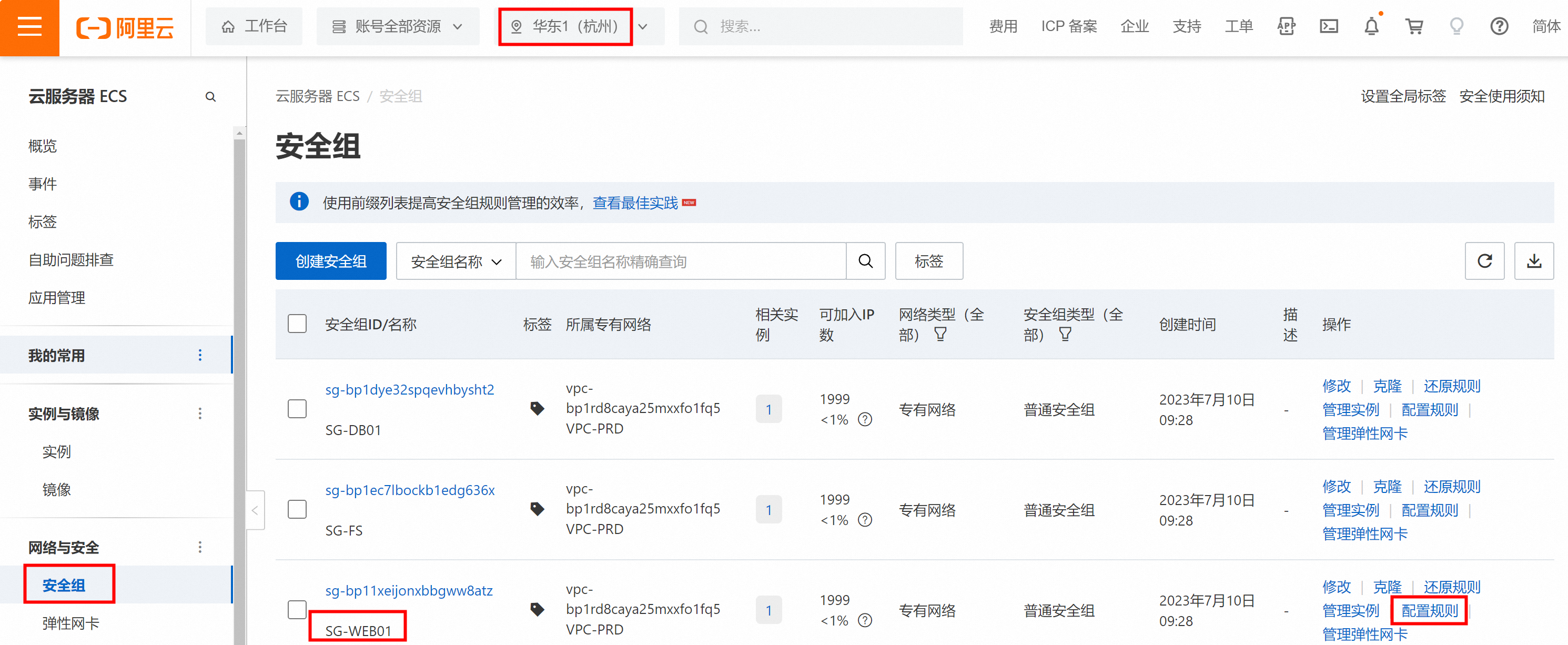Open the help question mark icon
Viewport: 1568px width, 645px height.
(x=1499, y=26)
